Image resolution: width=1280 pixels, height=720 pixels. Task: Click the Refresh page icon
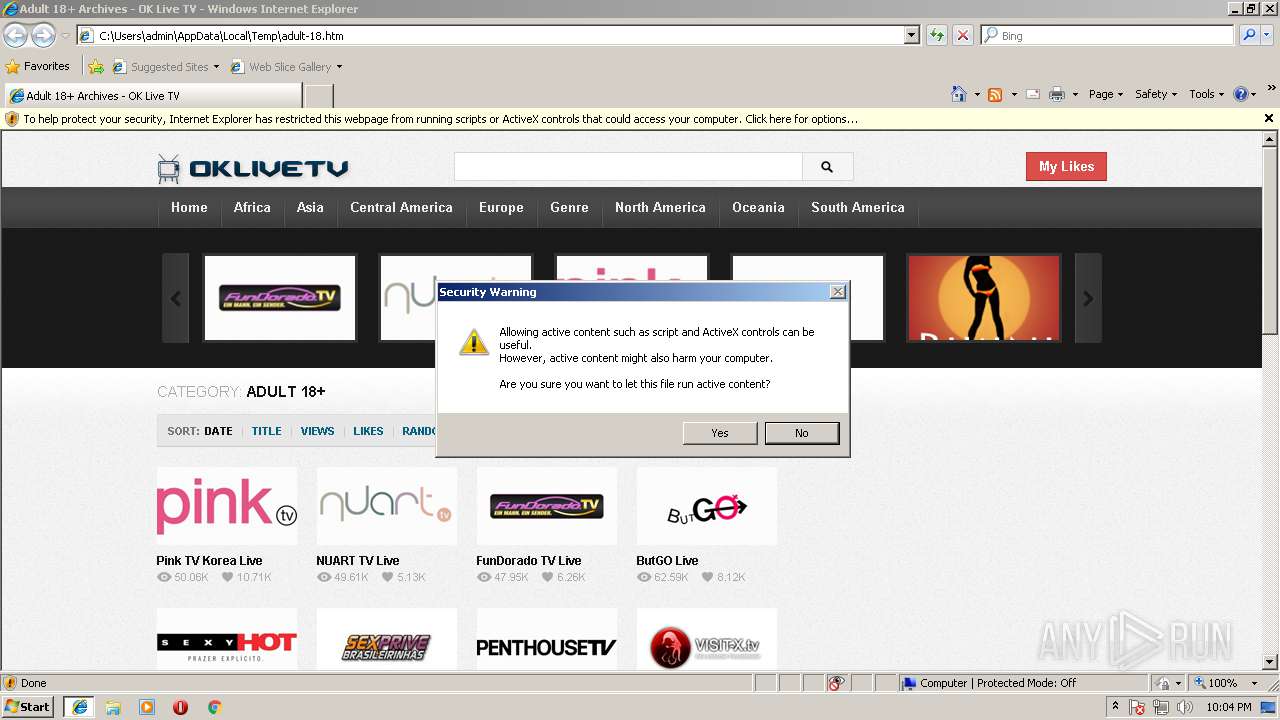tap(937, 36)
